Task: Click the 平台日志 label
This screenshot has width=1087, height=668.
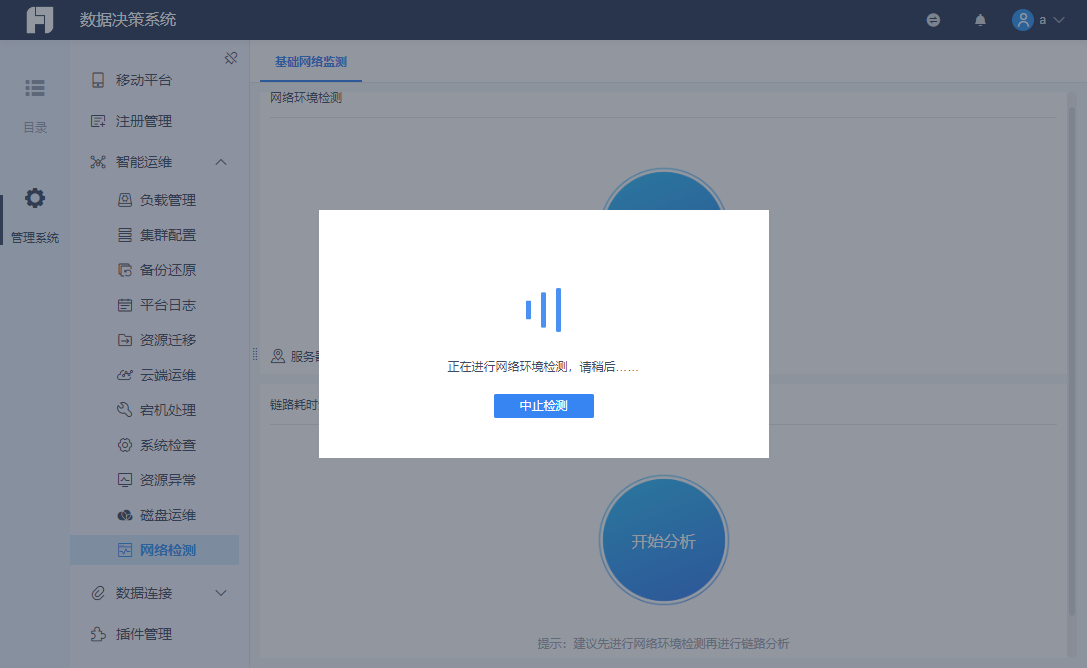Action: [x=168, y=305]
